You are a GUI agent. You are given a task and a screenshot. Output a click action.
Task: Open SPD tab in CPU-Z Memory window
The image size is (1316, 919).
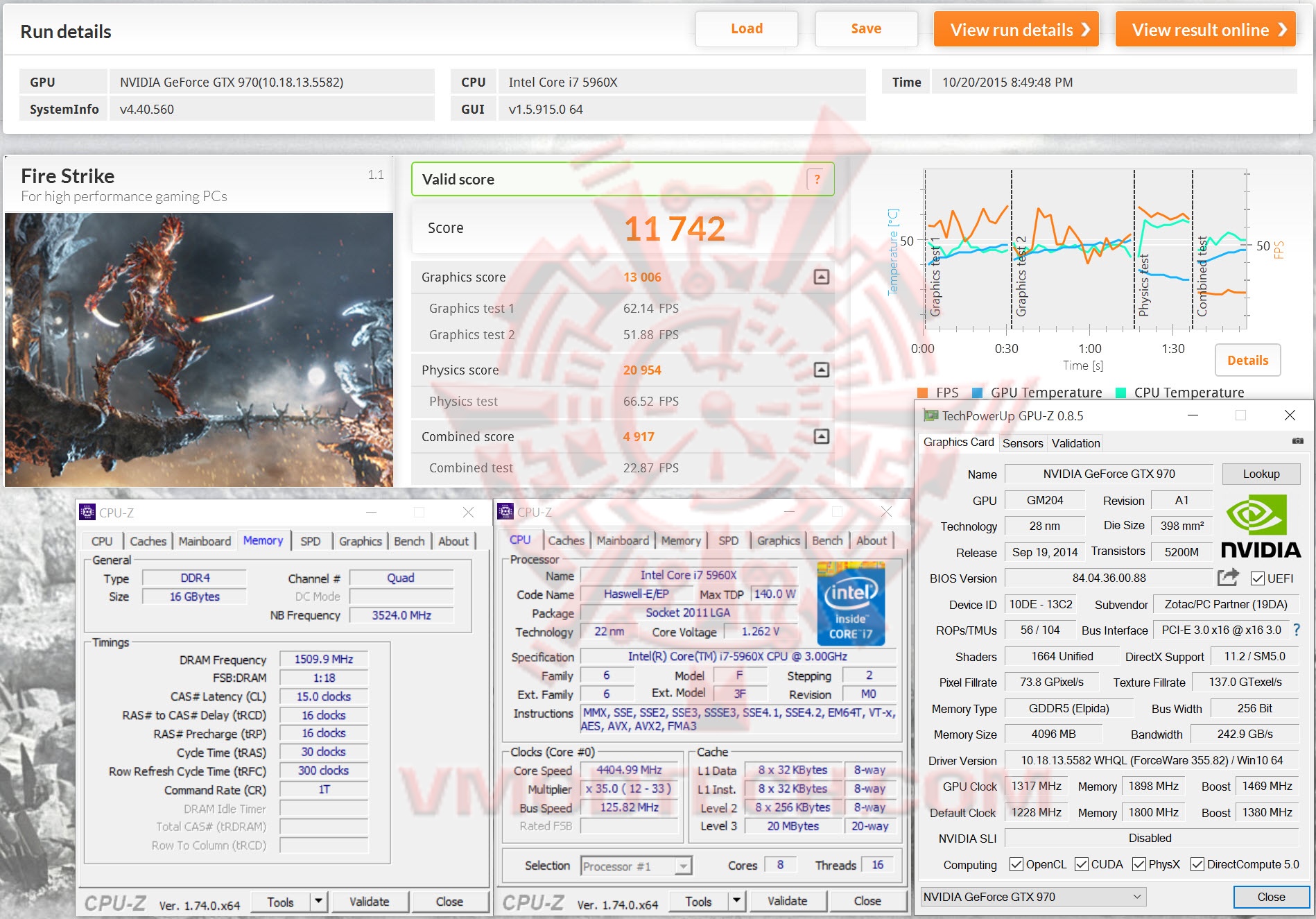[311, 541]
